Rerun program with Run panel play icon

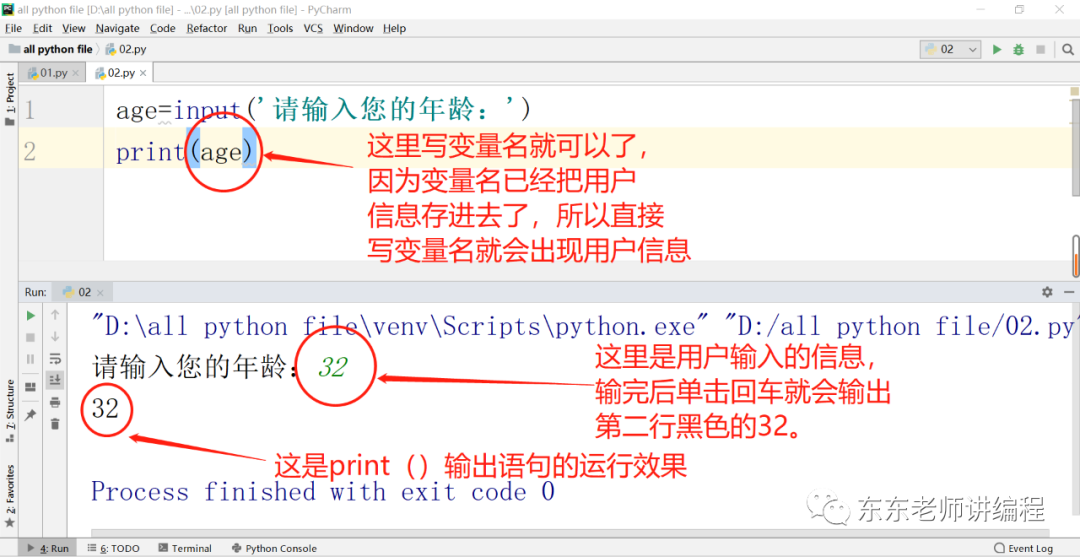pos(30,315)
